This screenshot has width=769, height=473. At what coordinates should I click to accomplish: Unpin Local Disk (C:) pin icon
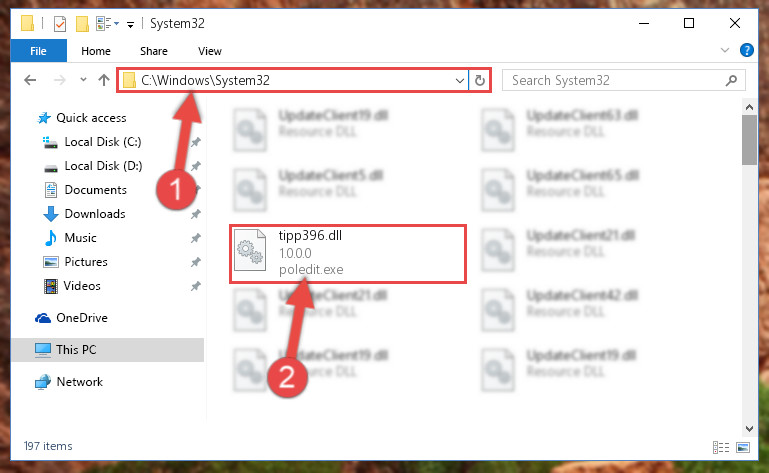[x=196, y=142]
